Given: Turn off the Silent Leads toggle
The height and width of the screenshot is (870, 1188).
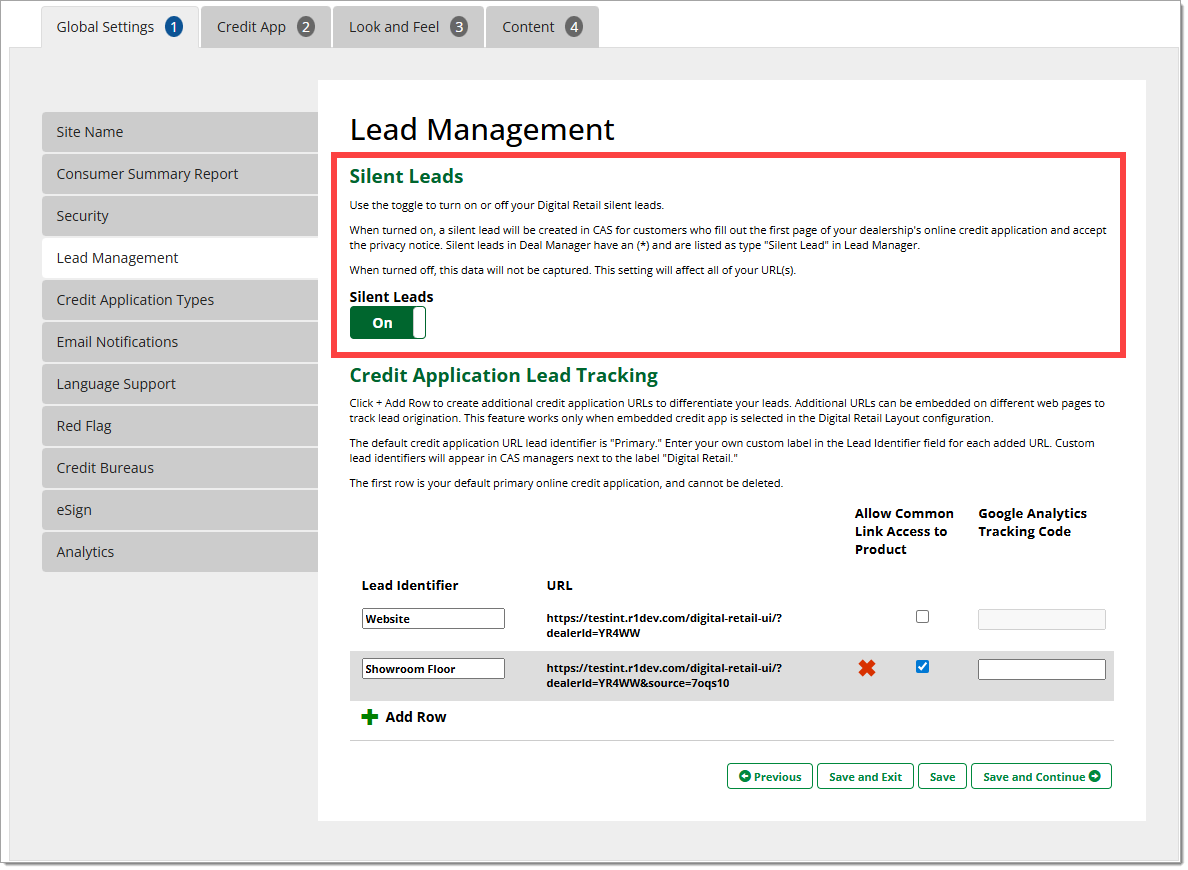Looking at the screenshot, I should coord(388,323).
